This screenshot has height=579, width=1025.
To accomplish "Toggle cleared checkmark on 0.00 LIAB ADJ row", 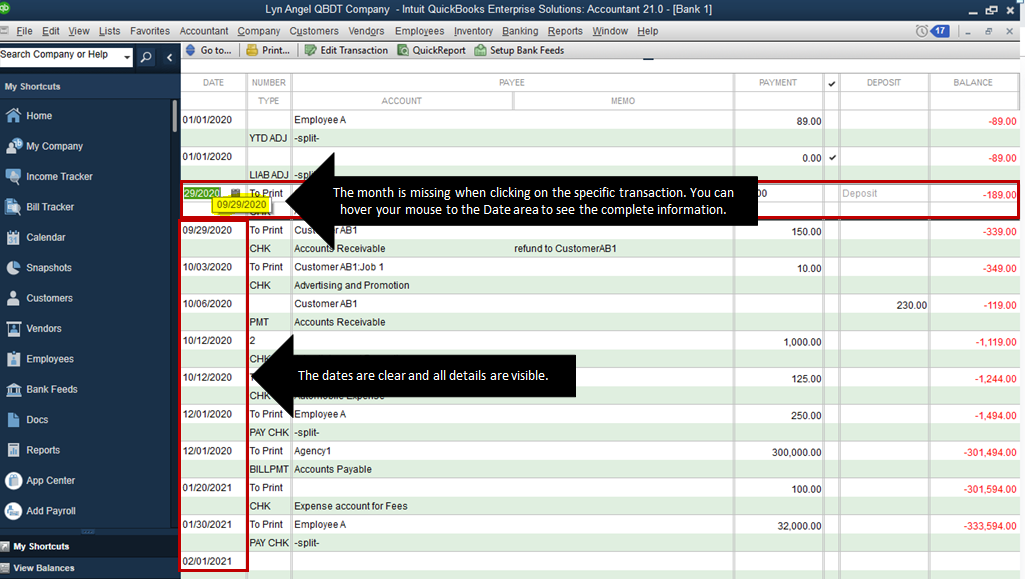I will pos(832,157).
